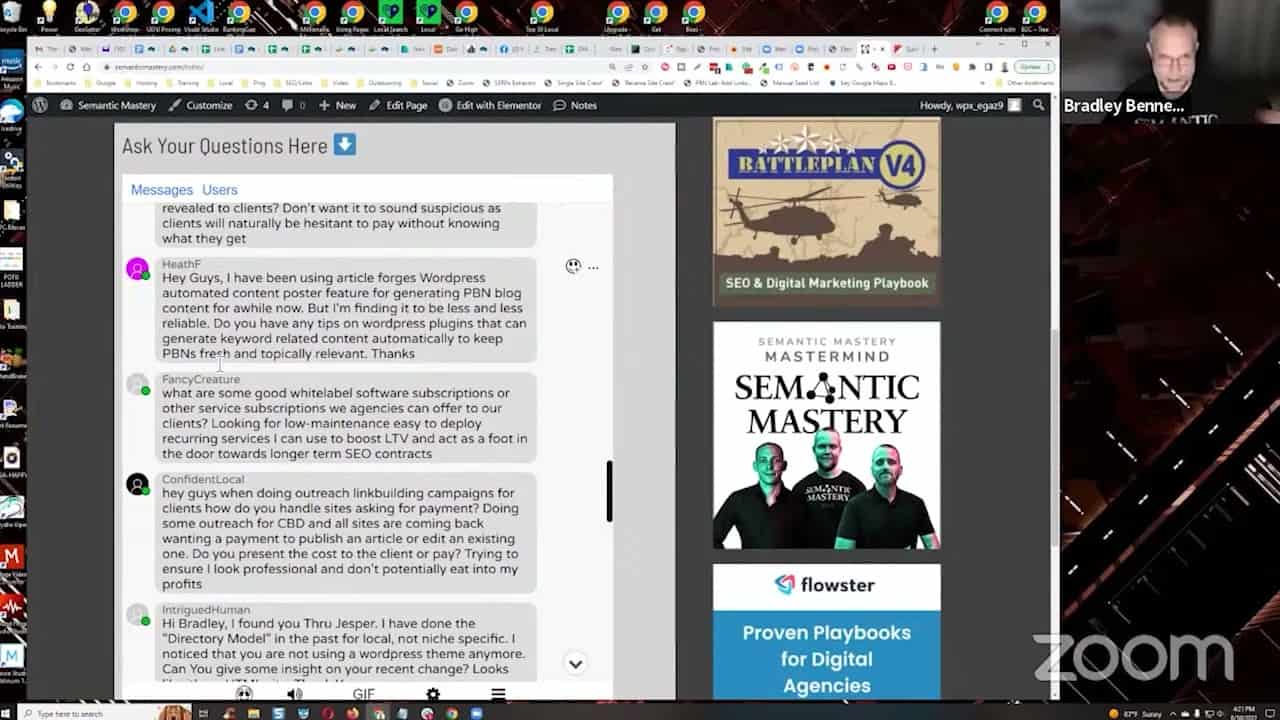
Task: Click the Opera icon in taskbar
Action: click(328, 713)
